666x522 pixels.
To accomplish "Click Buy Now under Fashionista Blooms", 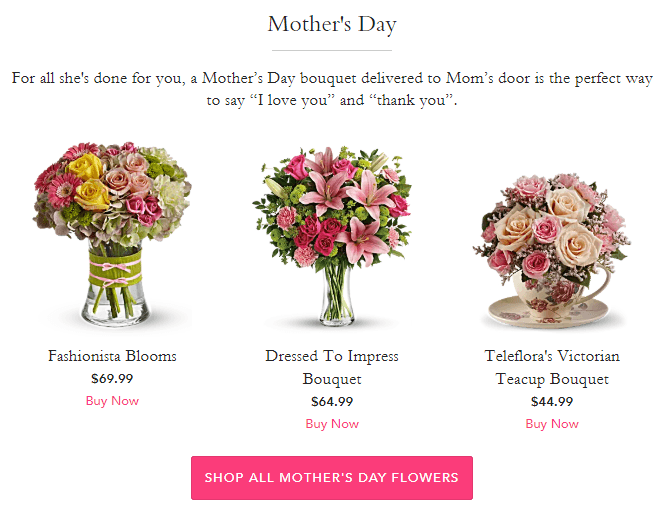I will (112, 401).
